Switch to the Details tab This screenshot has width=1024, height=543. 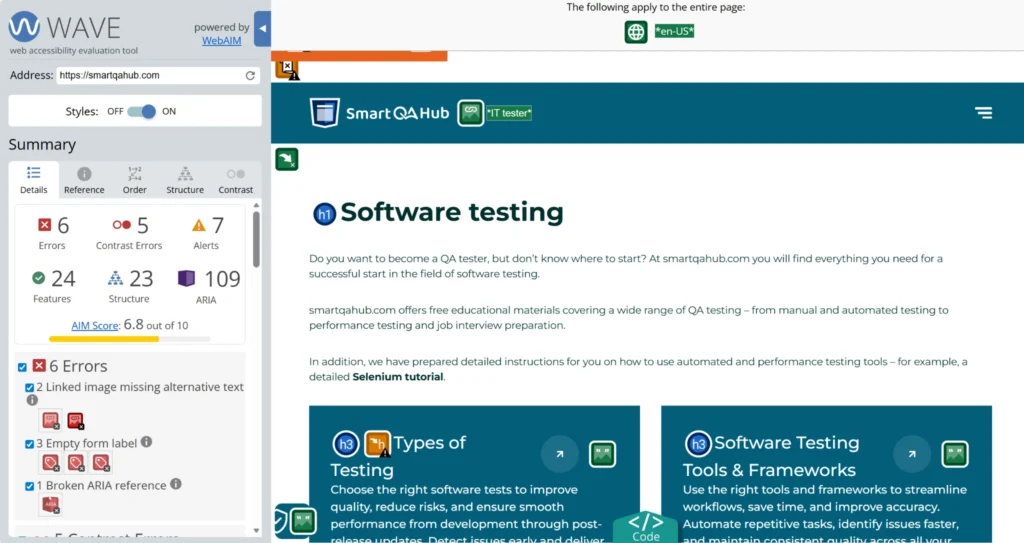click(x=33, y=180)
